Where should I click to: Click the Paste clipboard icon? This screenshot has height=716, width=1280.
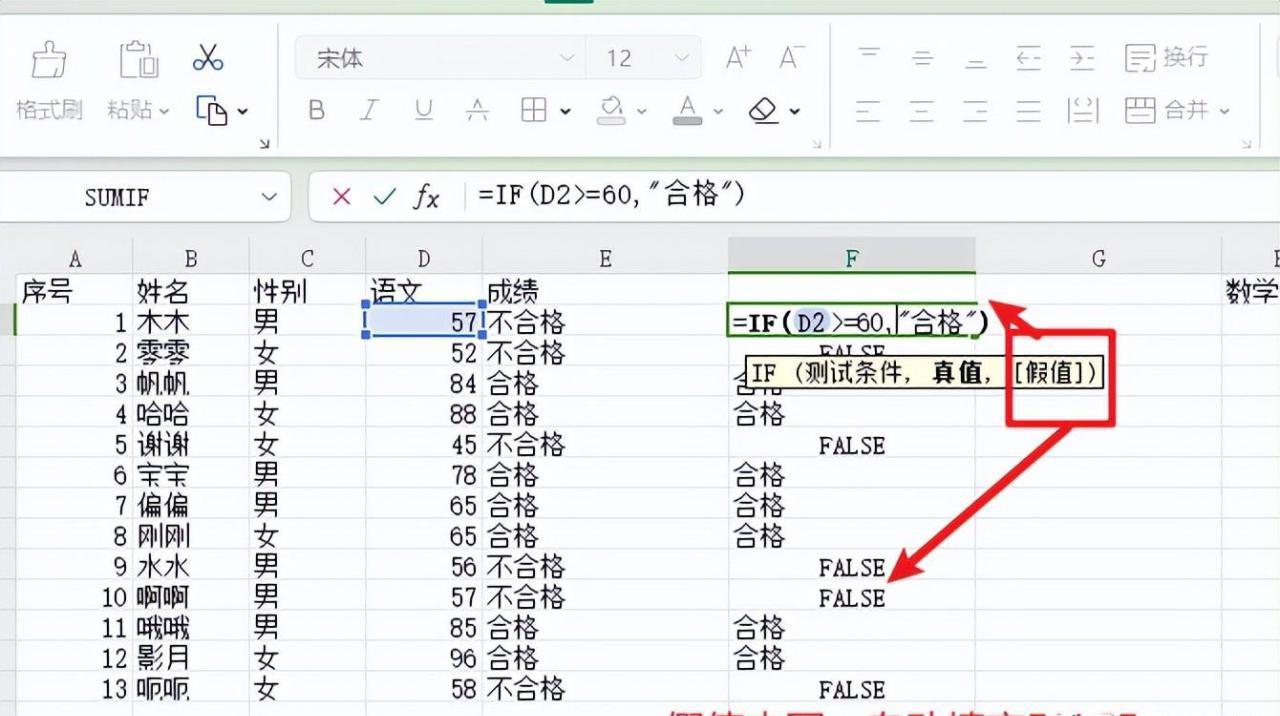(139, 60)
